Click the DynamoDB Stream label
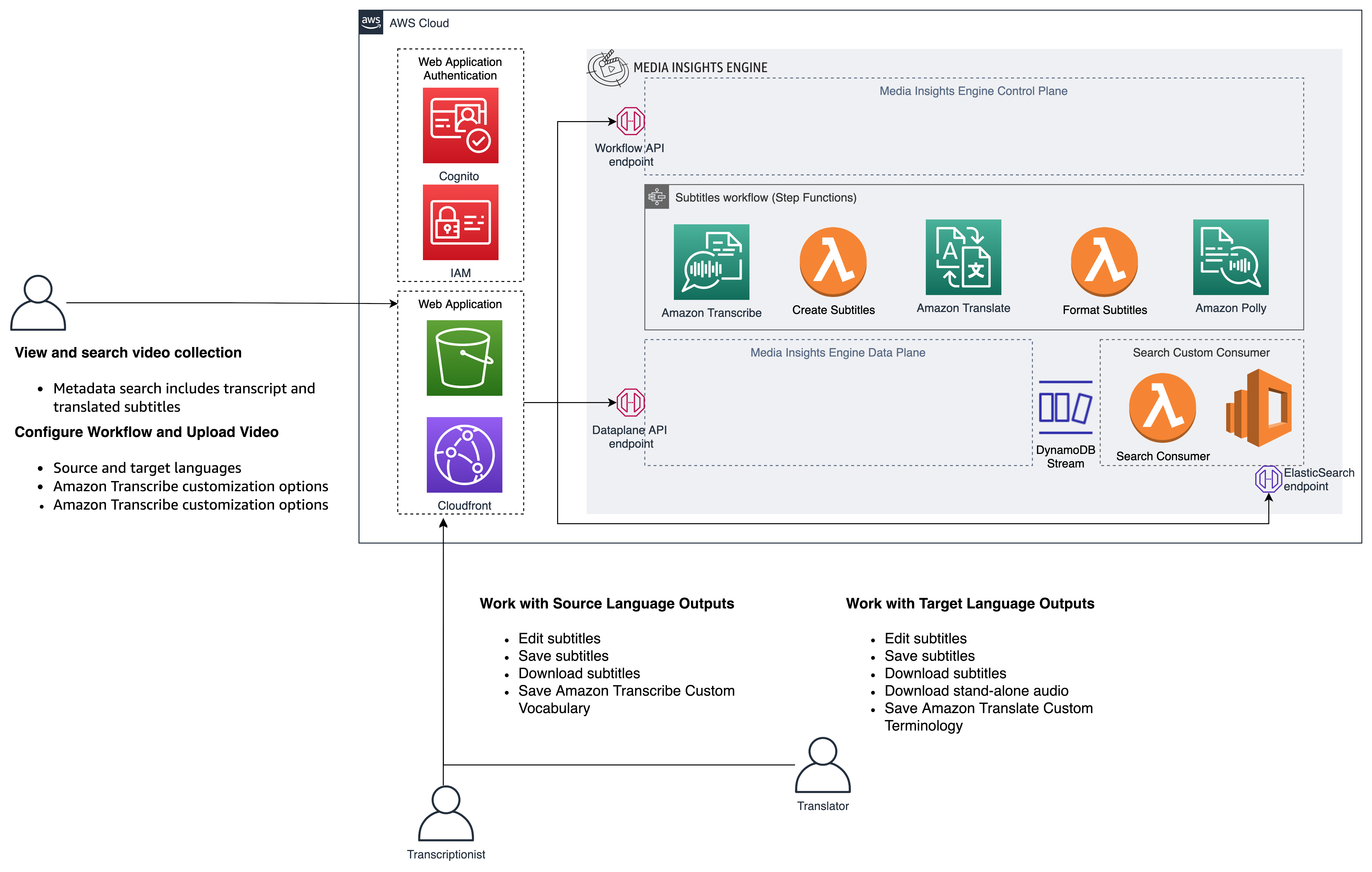The width and height of the screenshot is (1372, 872). click(x=1066, y=457)
